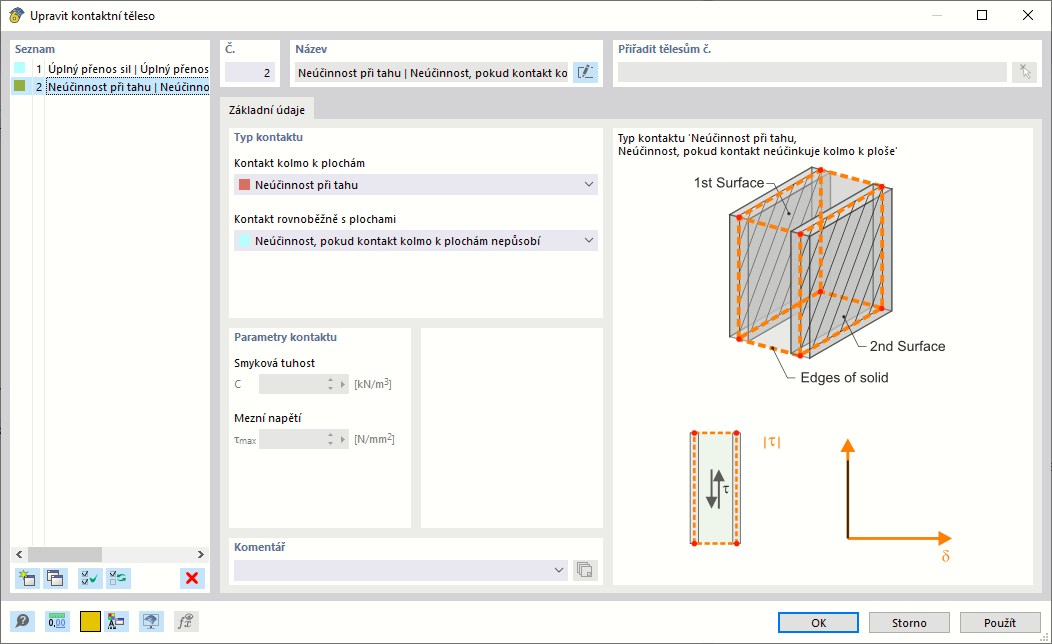This screenshot has height=644, width=1052.
Task: Delete the selected item with red X
Action: click(192, 577)
